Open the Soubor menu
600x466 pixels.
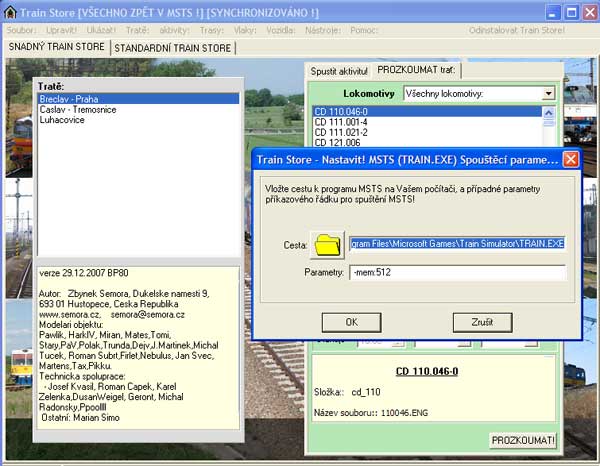(x=22, y=31)
